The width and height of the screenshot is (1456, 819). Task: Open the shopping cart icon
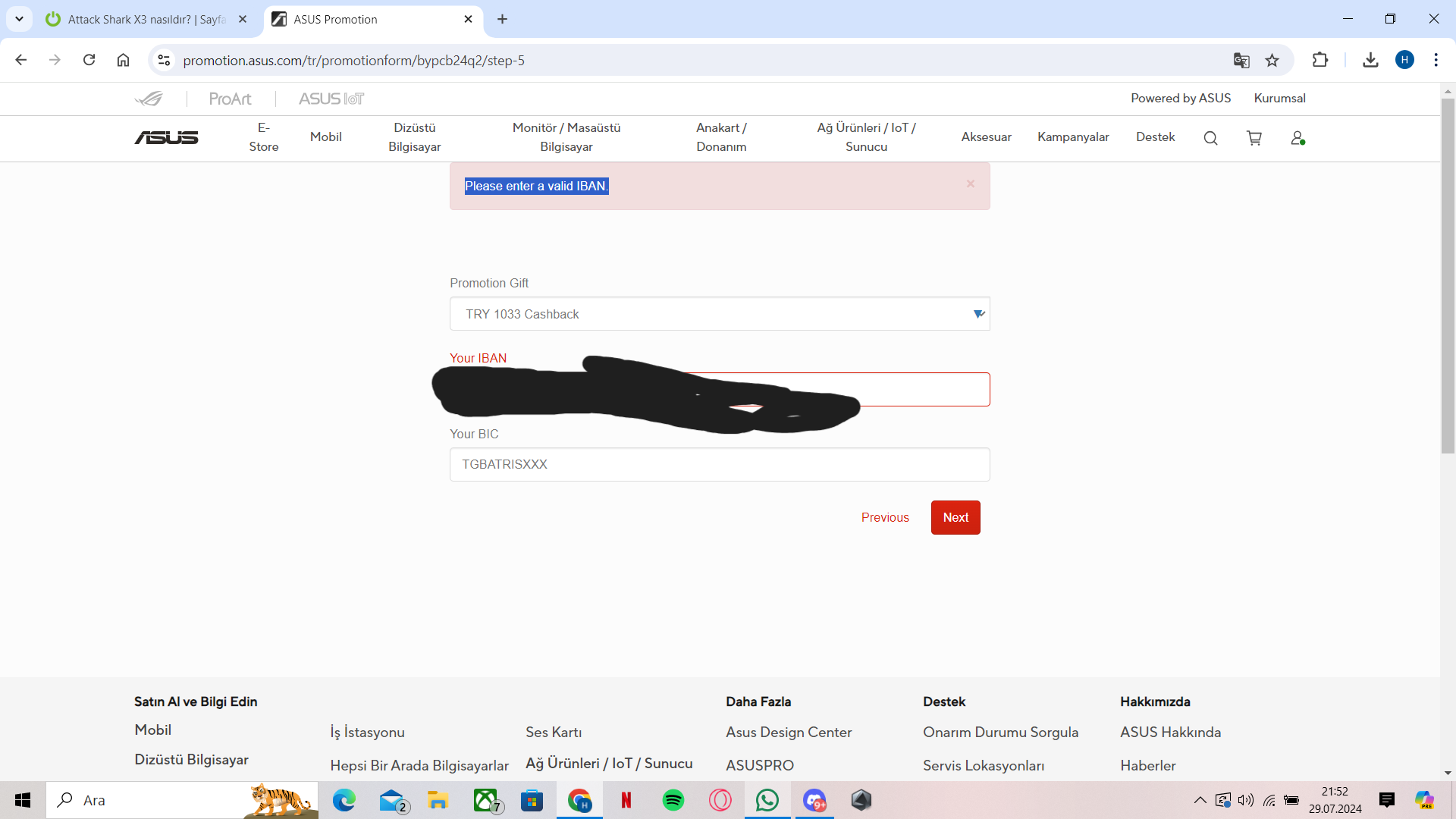click(x=1254, y=138)
